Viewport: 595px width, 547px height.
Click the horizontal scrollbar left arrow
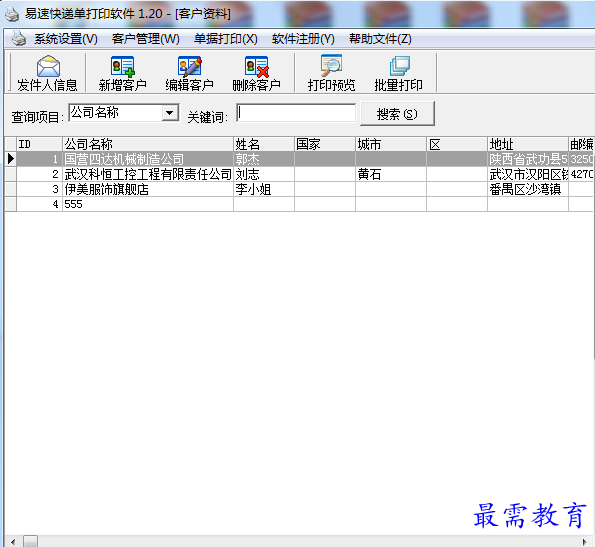13,542
